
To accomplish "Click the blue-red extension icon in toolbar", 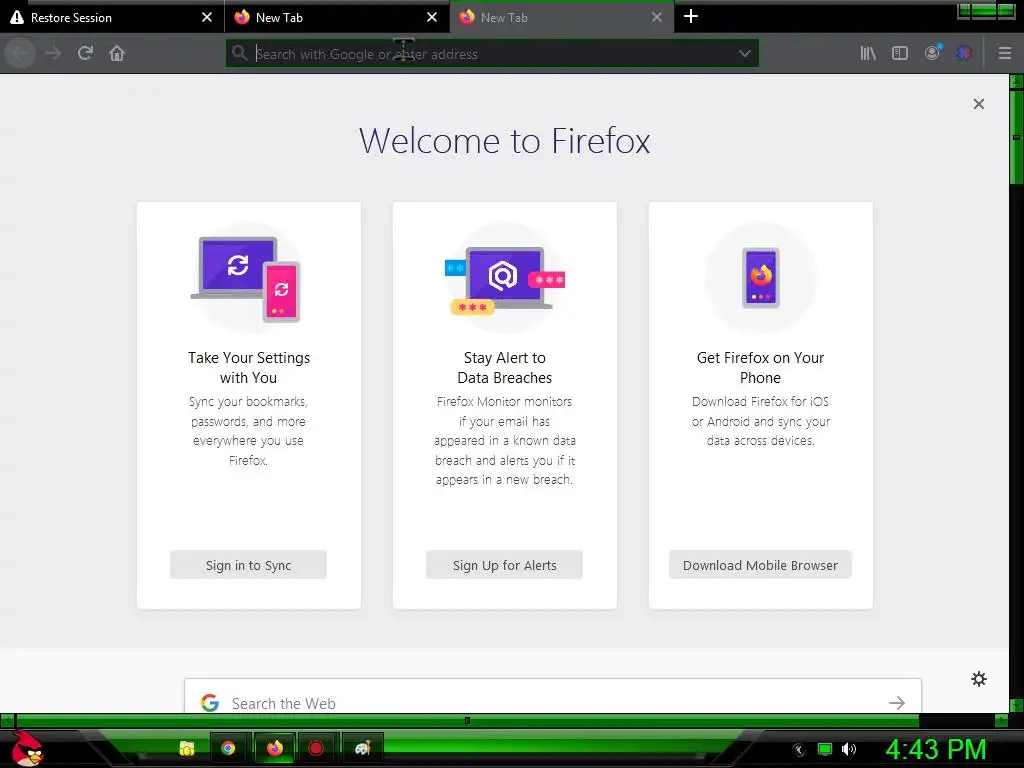I will coord(964,53).
